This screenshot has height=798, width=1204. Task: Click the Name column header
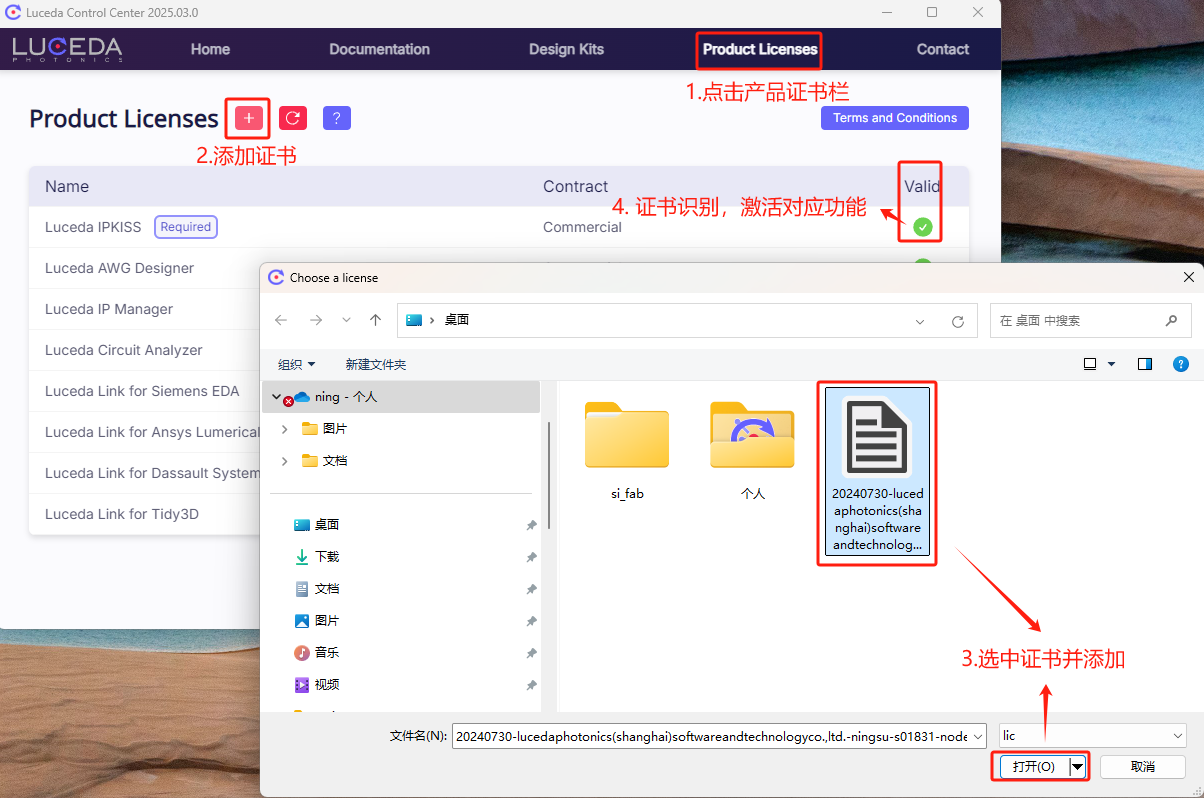click(x=67, y=187)
